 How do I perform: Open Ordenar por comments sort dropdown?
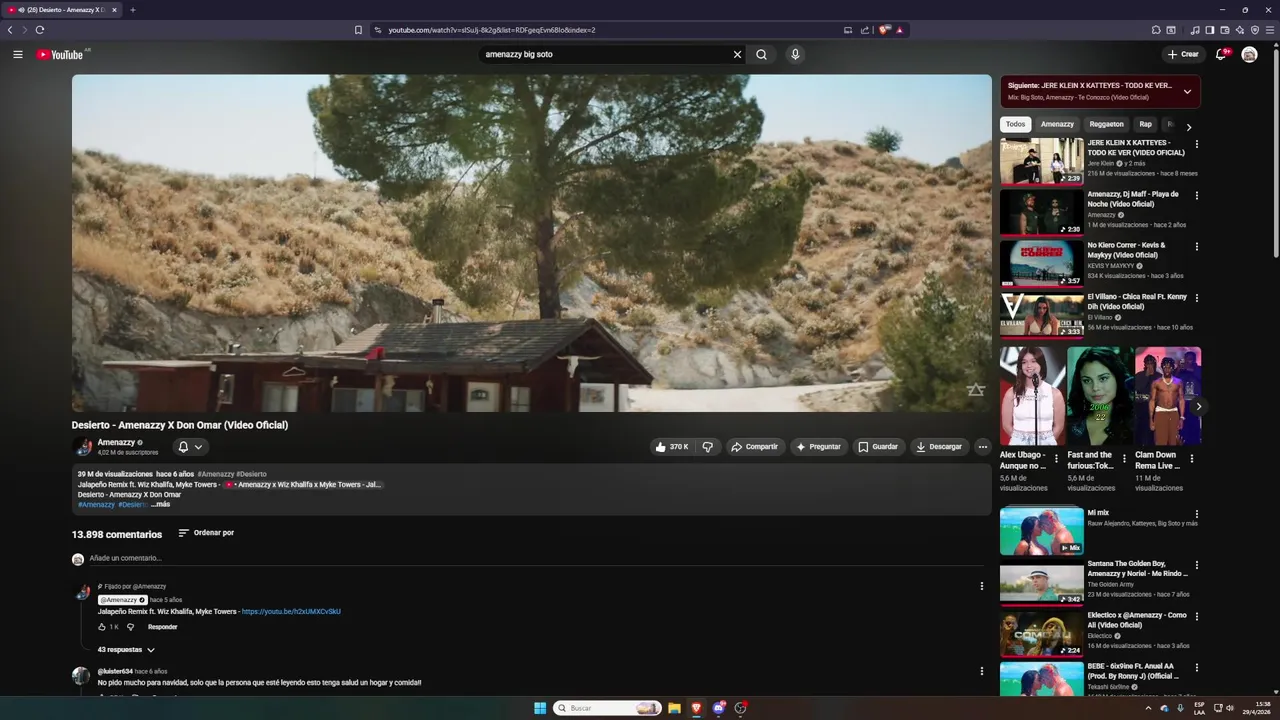coord(206,533)
